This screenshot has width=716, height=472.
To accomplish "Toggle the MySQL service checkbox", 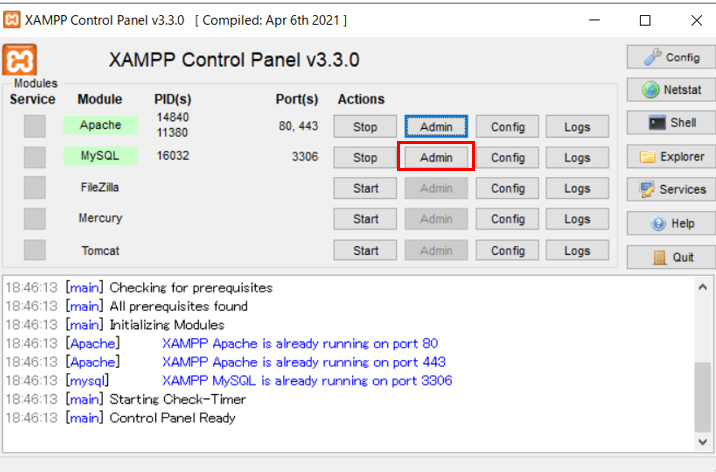I will 35,157.
